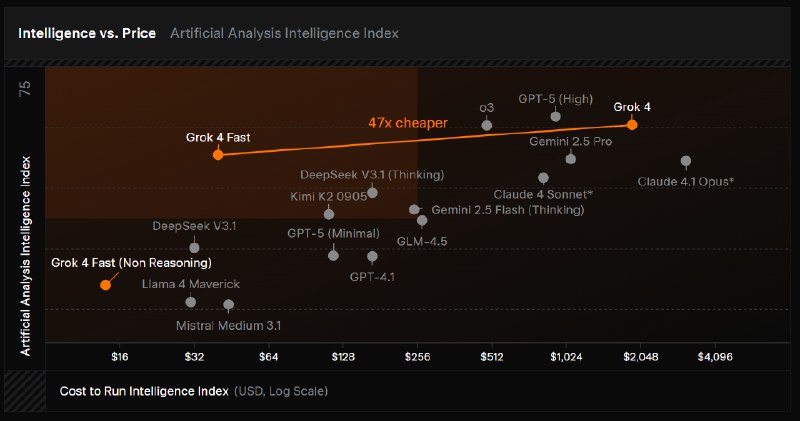Select the Grok 4 Fast (Non Reasoning) point
The width and height of the screenshot is (800, 421).
[x=105, y=285]
